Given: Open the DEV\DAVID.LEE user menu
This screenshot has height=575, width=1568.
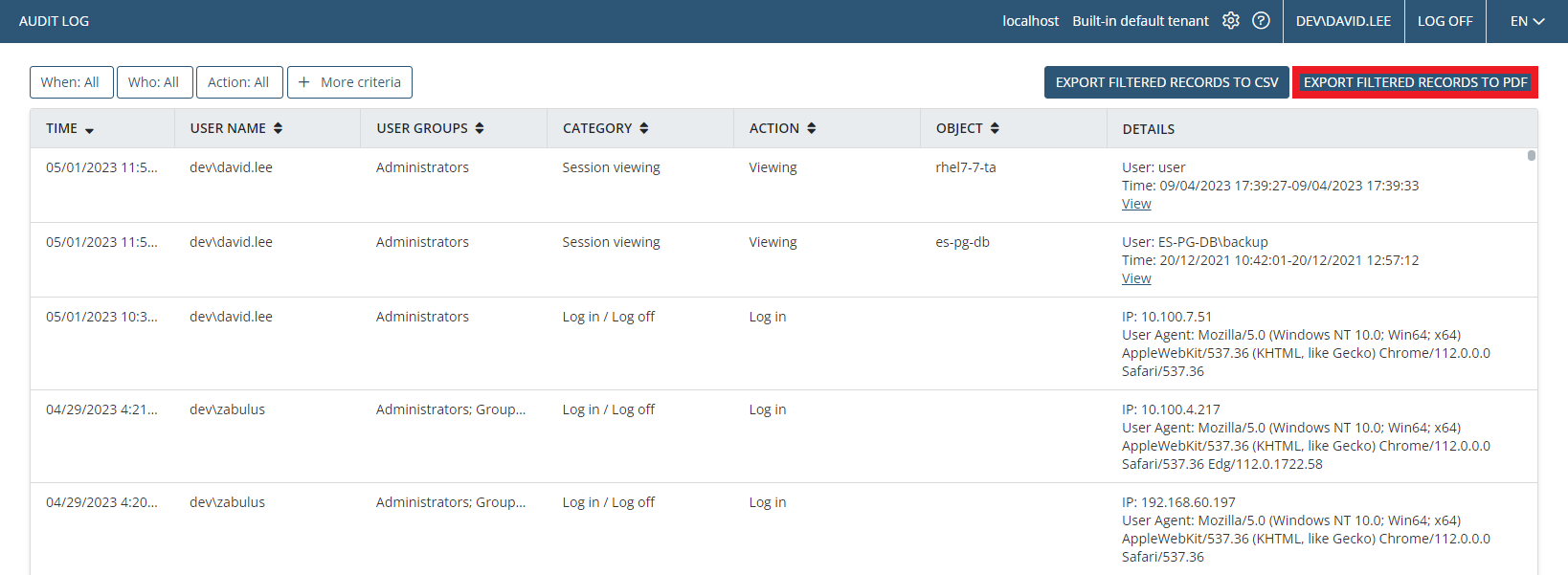Looking at the screenshot, I should (x=1343, y=21).
